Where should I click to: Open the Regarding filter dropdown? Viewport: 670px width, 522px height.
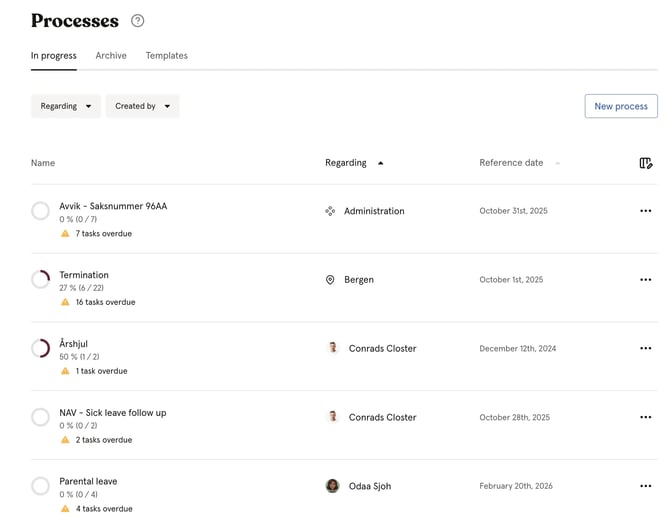click(x=66, y=106)
